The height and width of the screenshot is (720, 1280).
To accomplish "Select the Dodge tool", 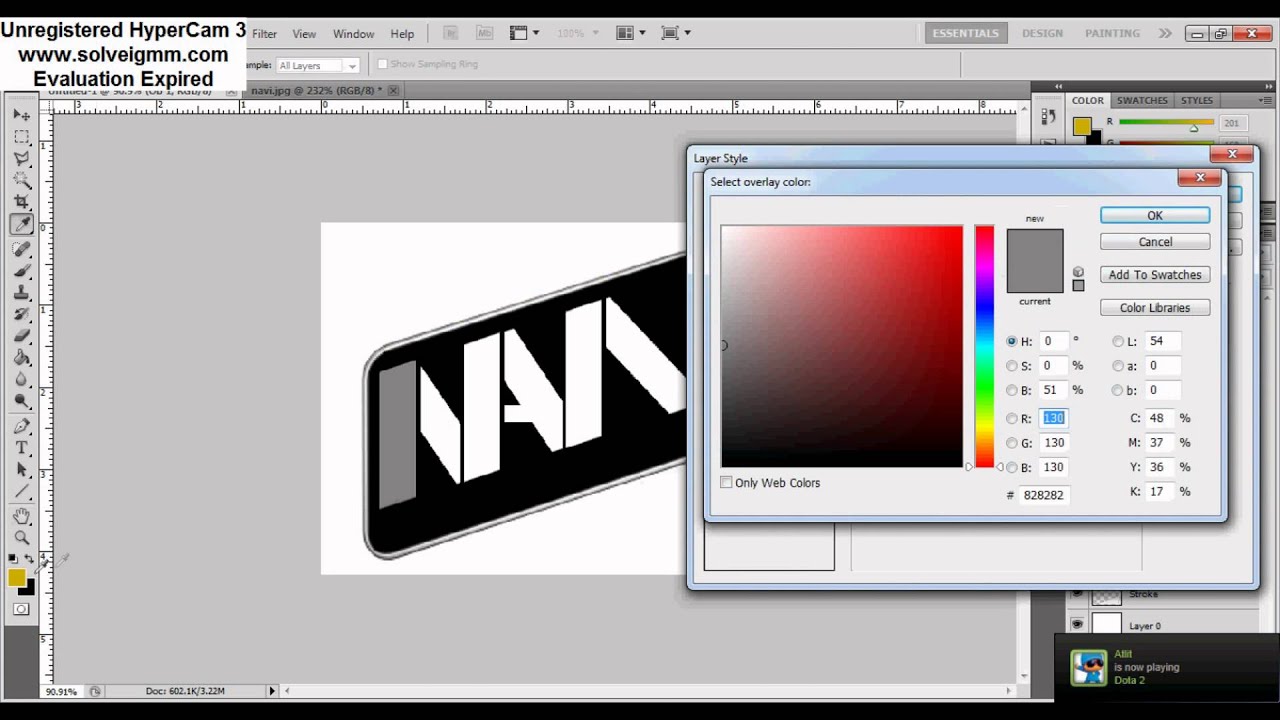I will point(21,402).
